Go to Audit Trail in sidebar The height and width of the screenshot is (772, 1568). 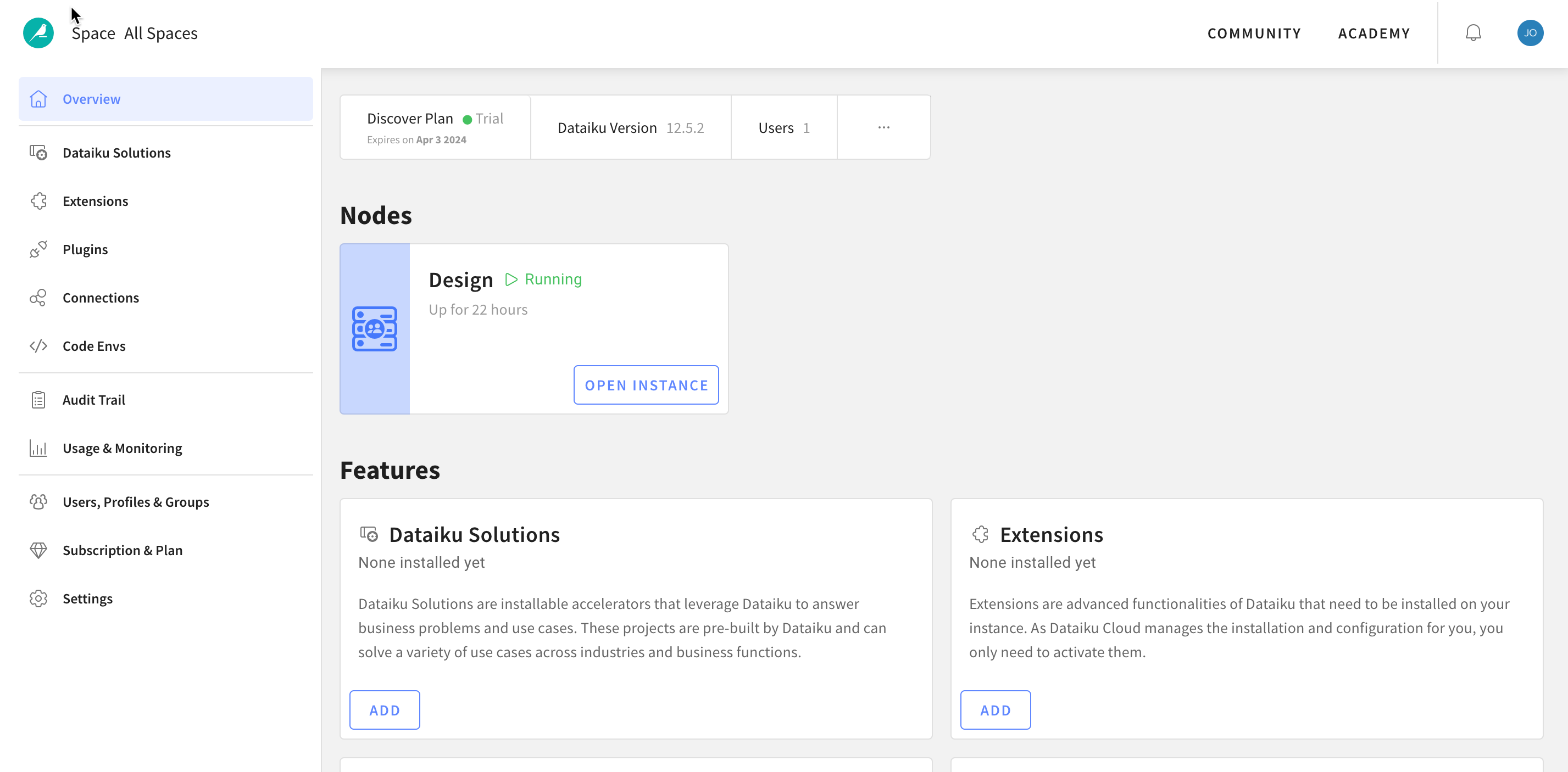pos(94,400)
